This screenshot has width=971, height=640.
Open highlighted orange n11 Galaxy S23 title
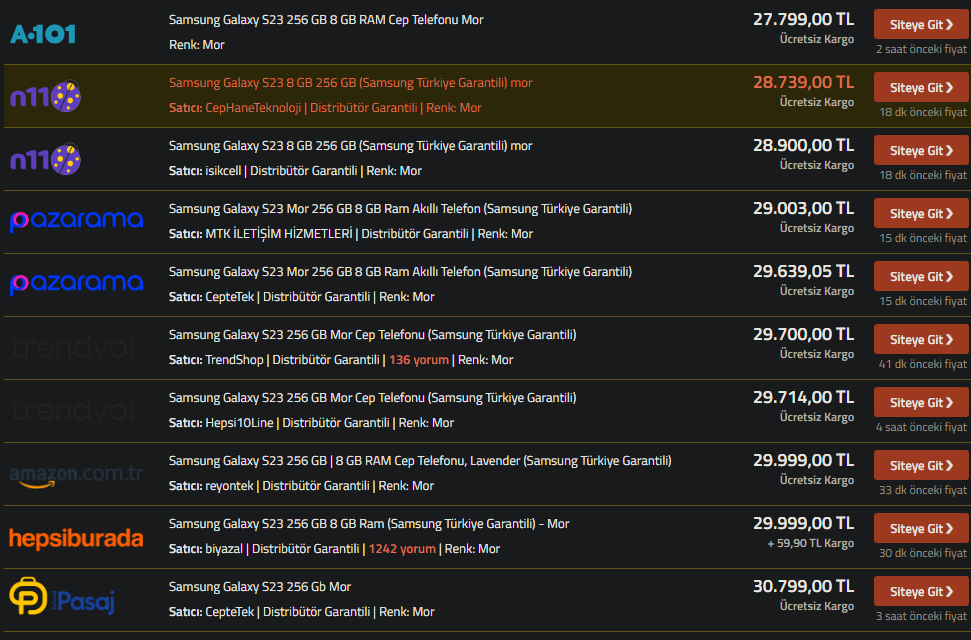coord(351,82)
